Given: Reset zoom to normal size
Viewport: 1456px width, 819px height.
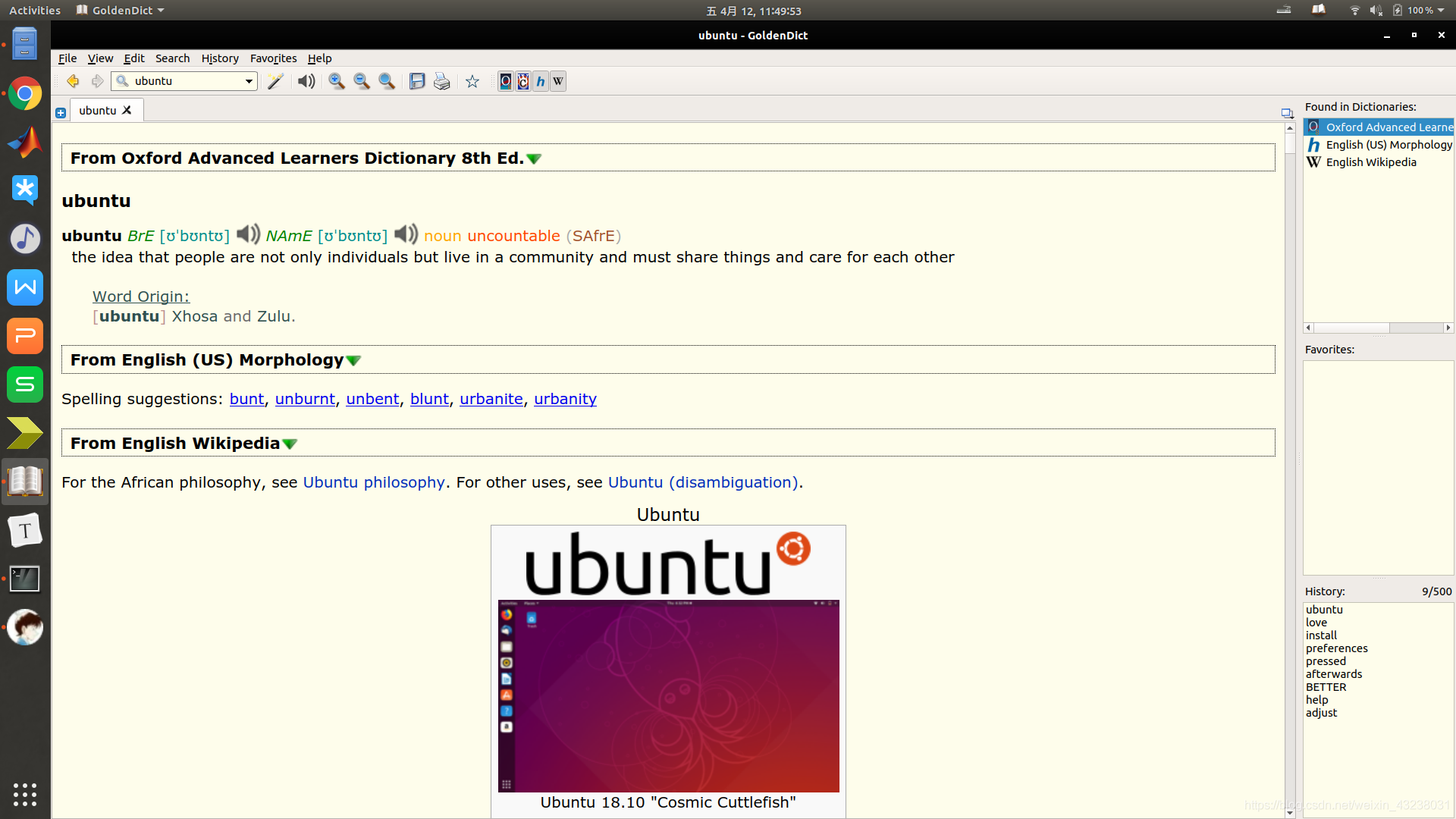Looking at the screenshot, I should pos(387,81).
